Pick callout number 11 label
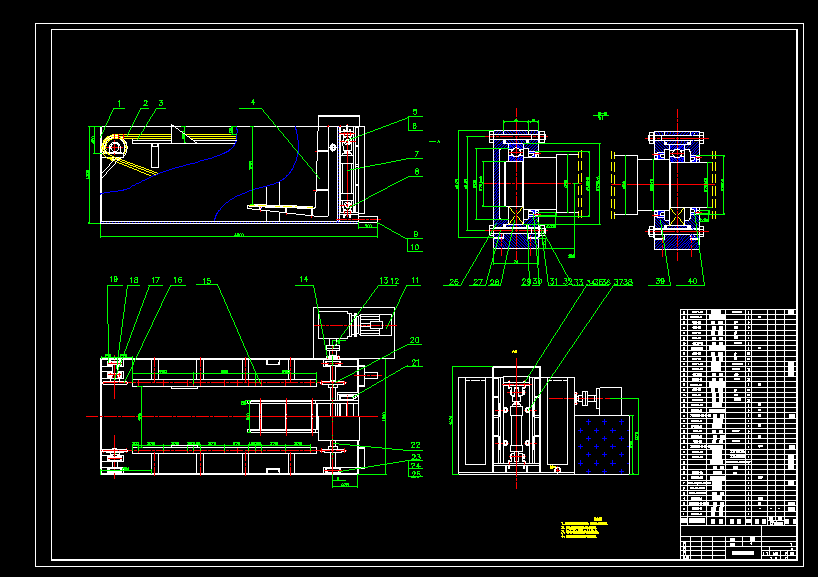The image size is (818, 577). 415,280
